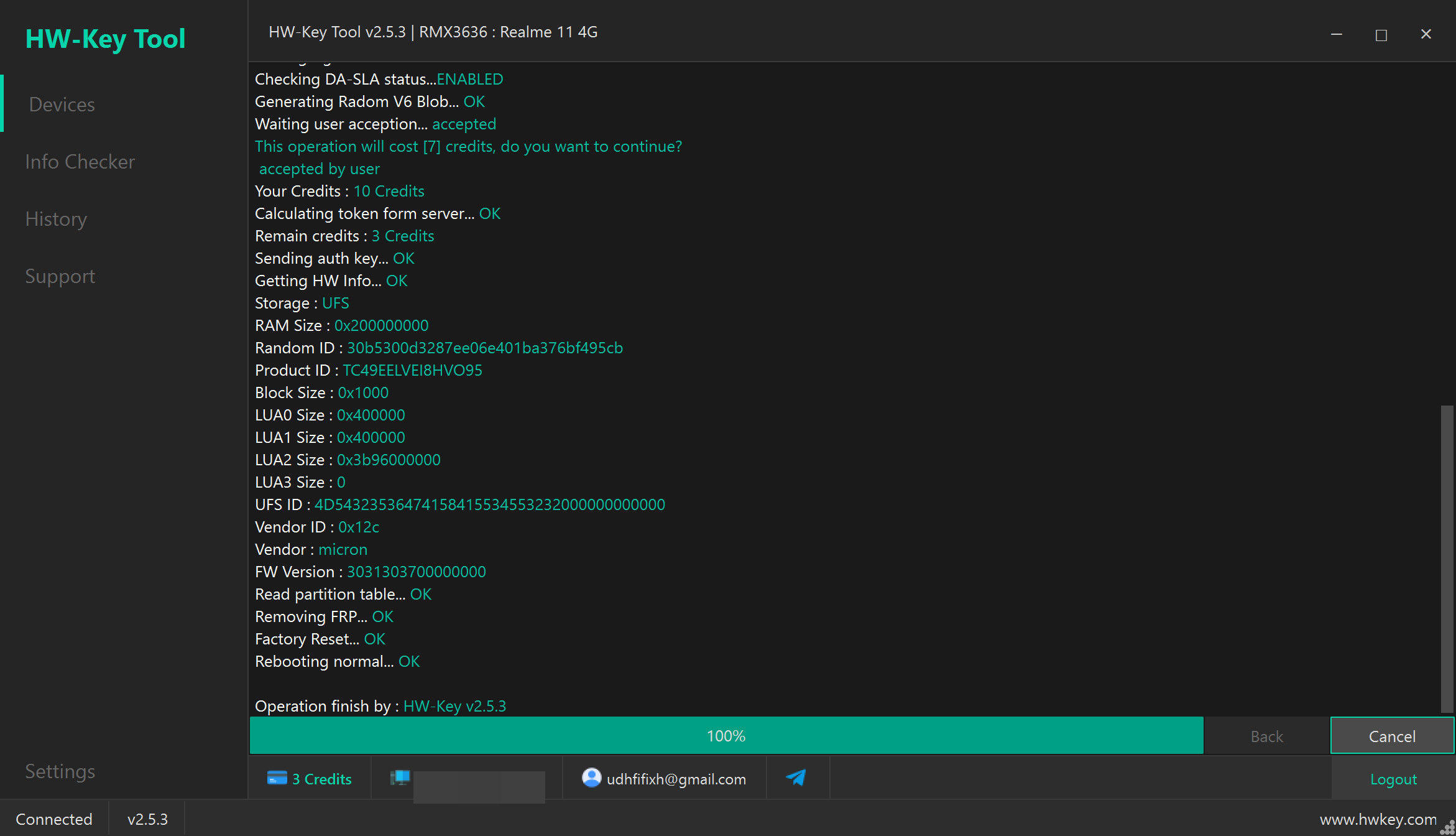1456x836 pixels.
Task: Open the Devices section in sidebar
Action: (x=62, y=104)
